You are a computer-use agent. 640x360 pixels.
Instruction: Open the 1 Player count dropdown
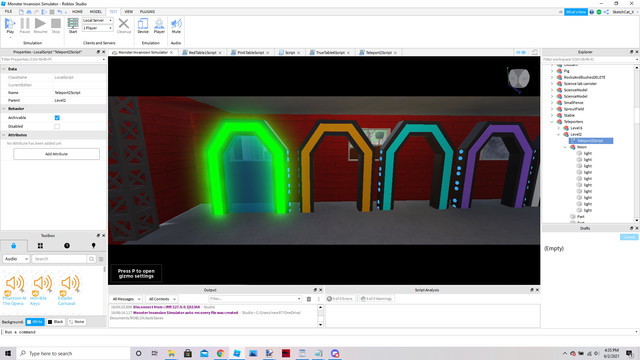coord(98,28)
